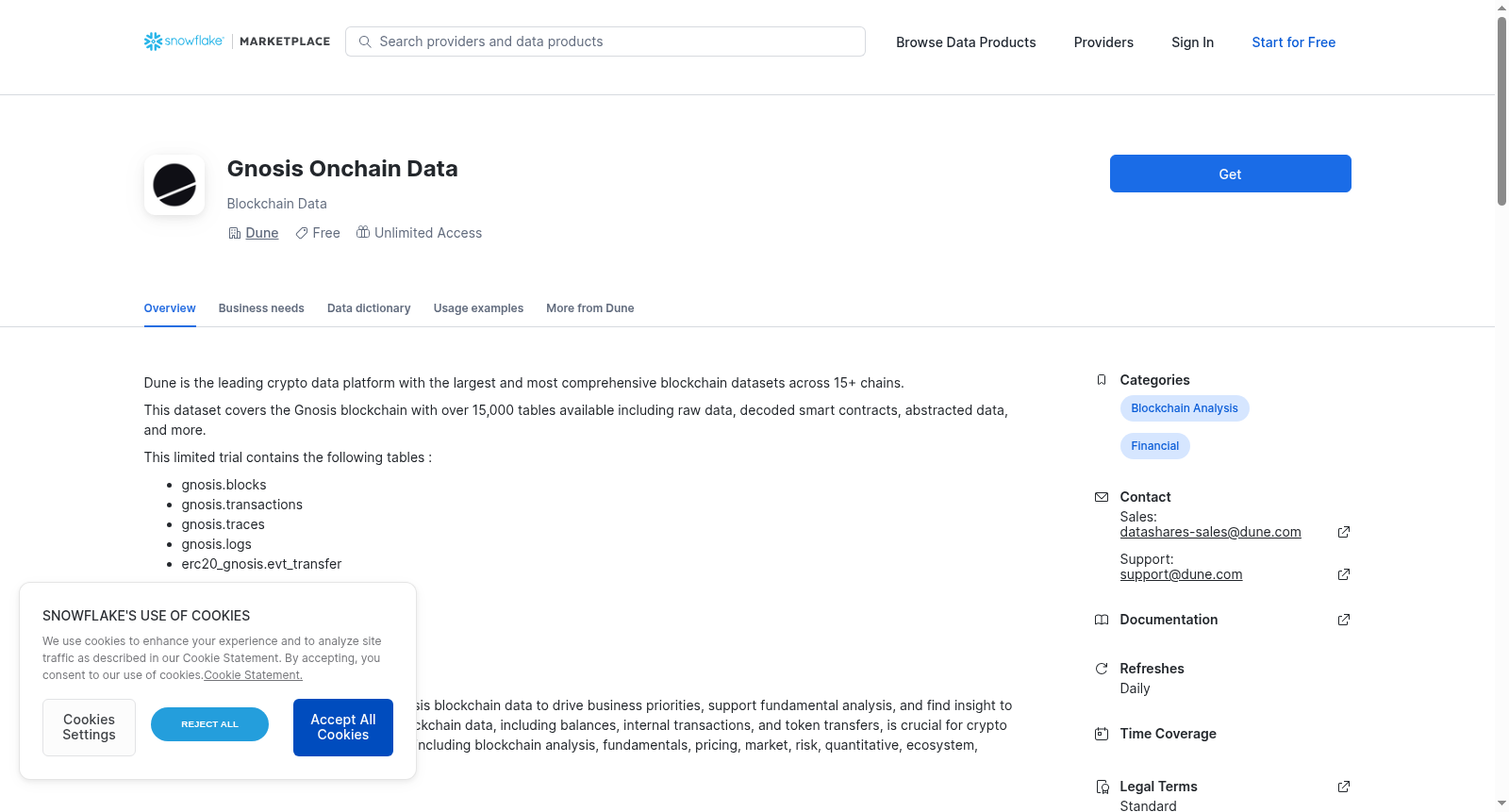Click the page vertical scrollbar thumb

(1501, 110)
